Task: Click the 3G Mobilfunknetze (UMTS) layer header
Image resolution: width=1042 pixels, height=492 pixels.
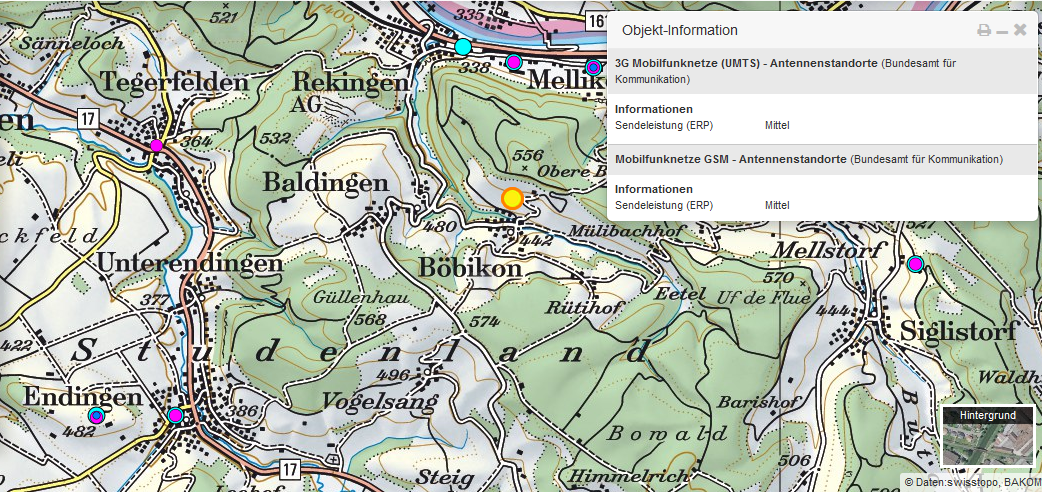Action: (x=824, y=71)
